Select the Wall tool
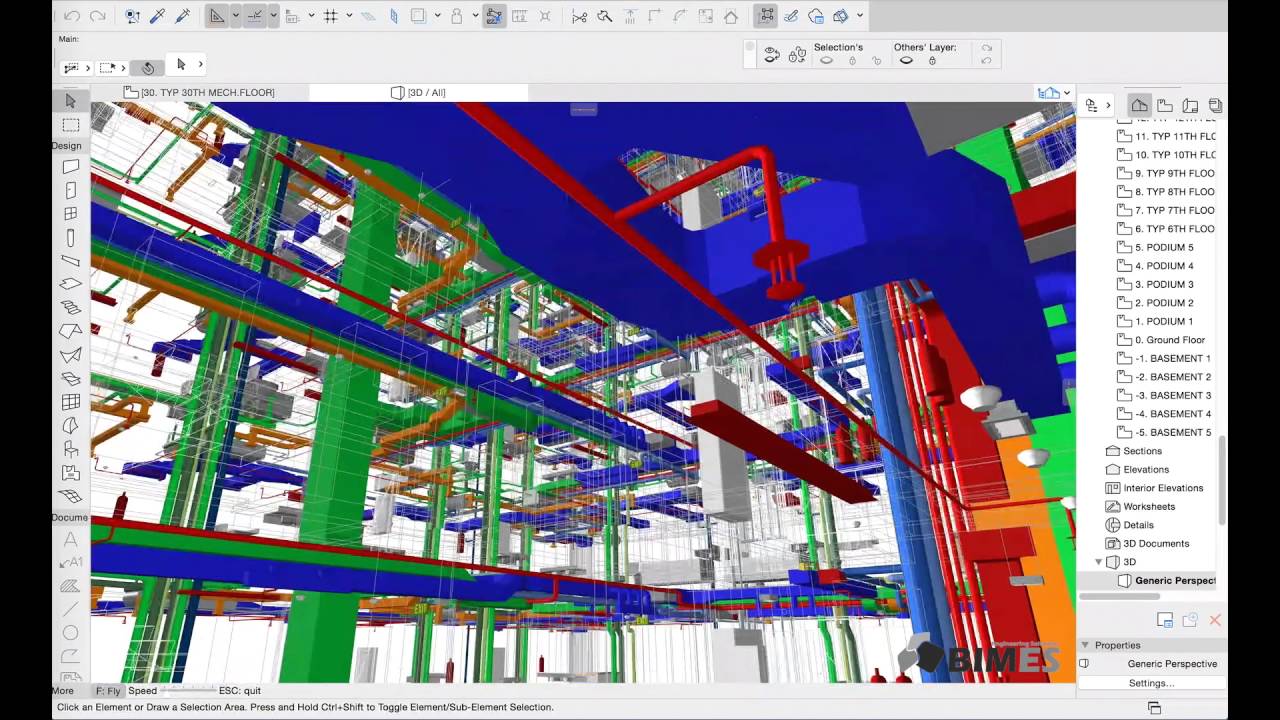This screenshot has height=720, width=1280. coord(70,167)
